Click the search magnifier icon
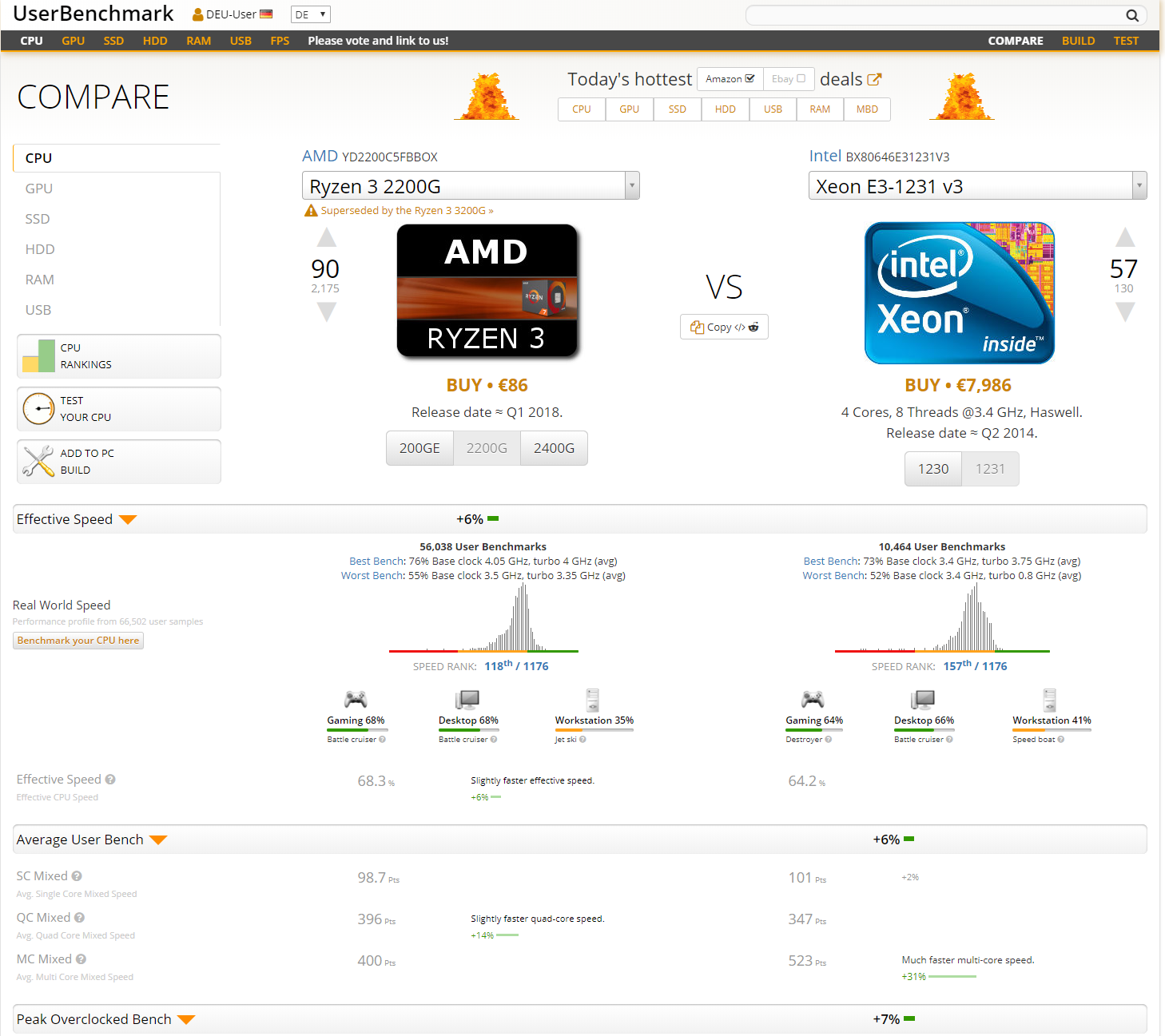This screenshot has width=1165, height=1036. point(1131,15)
